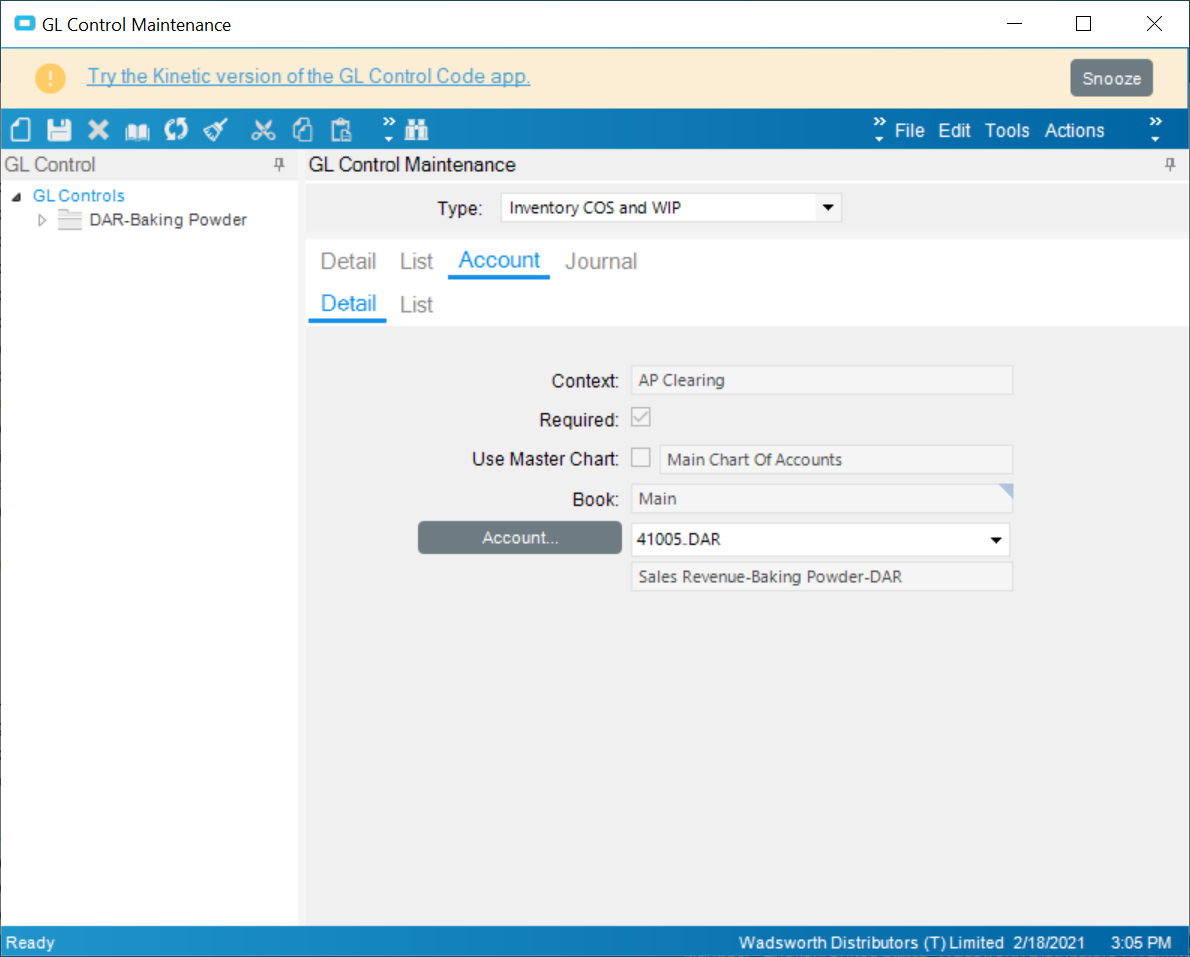This screenshot has width=1190, height=957.
Task: Click Wadsworth Distributors (T) Limited in status bar
Action: (x=871, y=943)
